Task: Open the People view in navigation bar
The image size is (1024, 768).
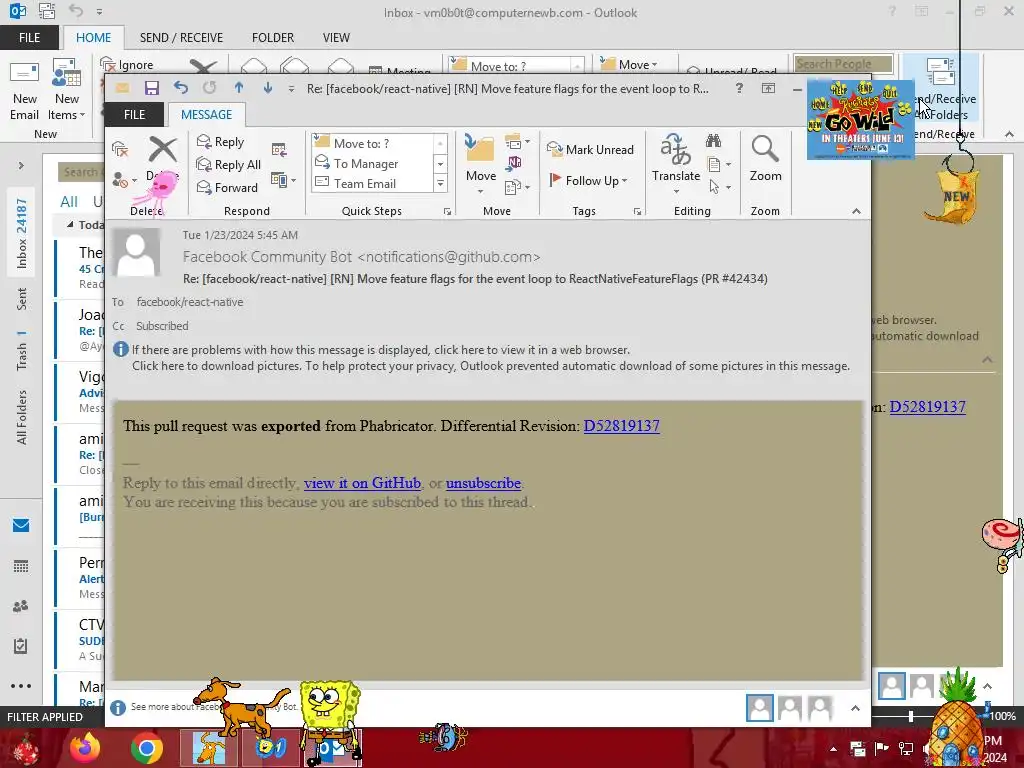Action: point(21,606)
